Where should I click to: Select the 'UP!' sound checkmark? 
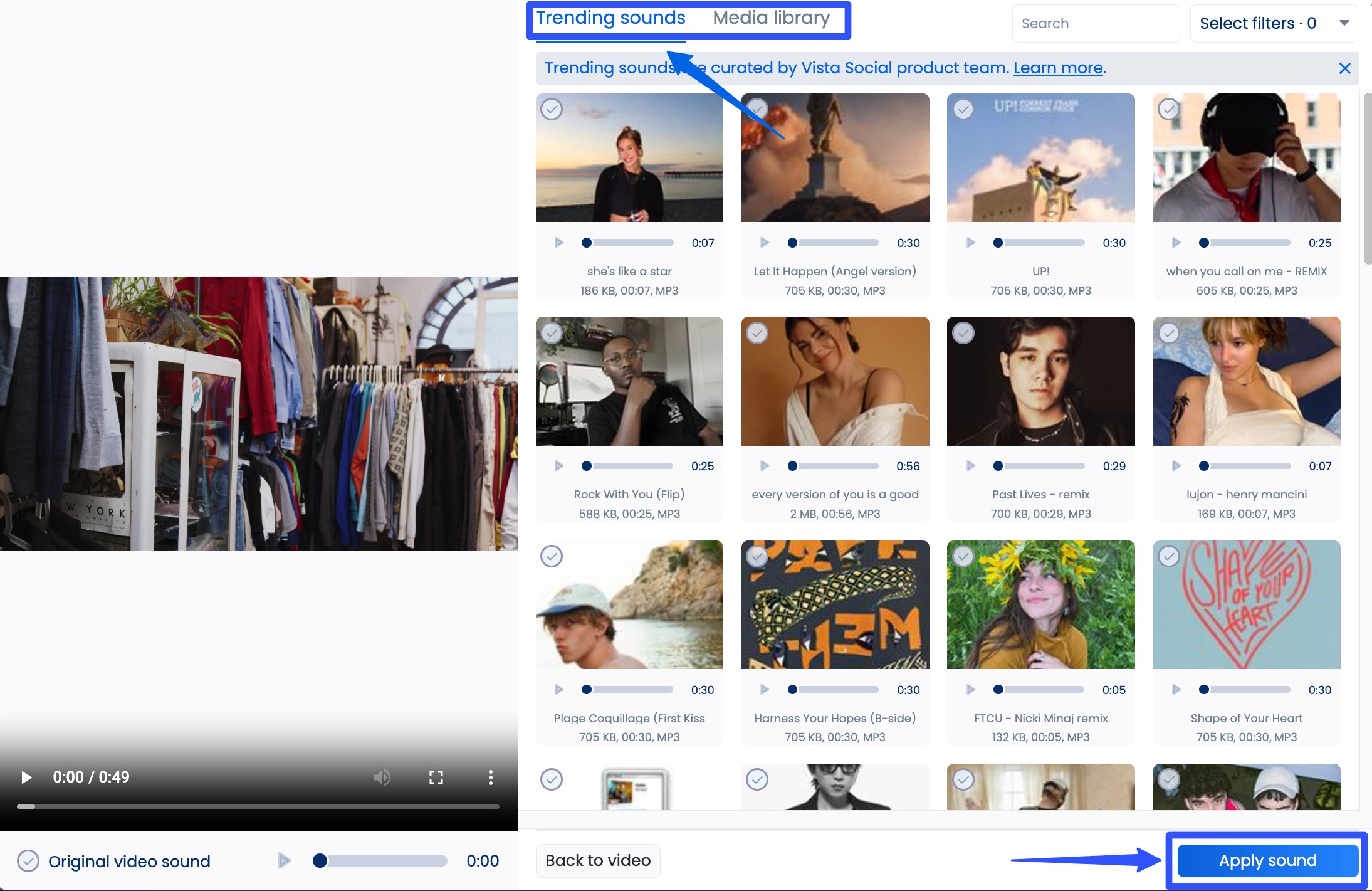[963, 110]
